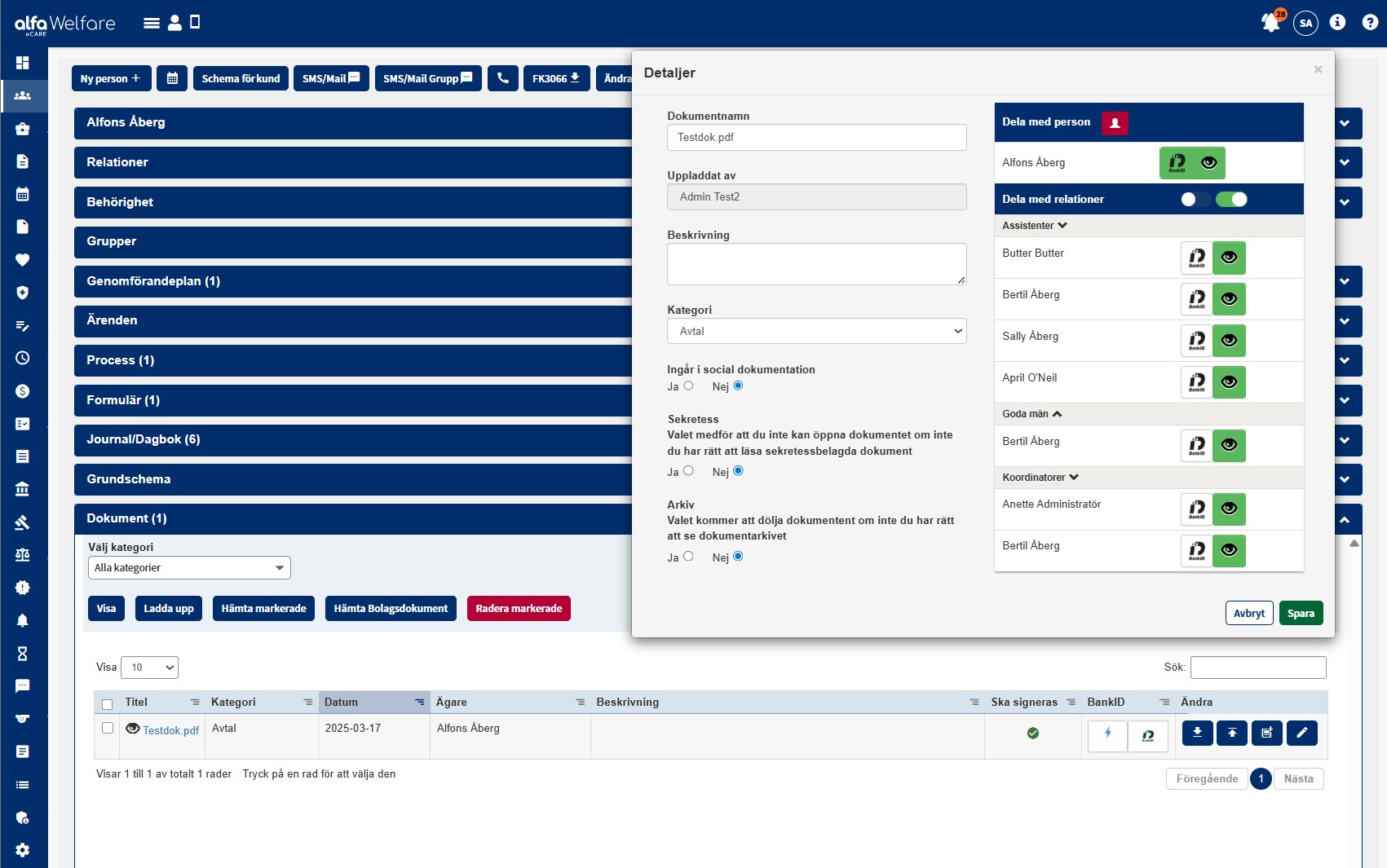Viewport: 1387px width, 868px height.
Task: Click the pencil edit icon for Testdok.pdf
Action: pyautogui.click(x=1301, y=733)
